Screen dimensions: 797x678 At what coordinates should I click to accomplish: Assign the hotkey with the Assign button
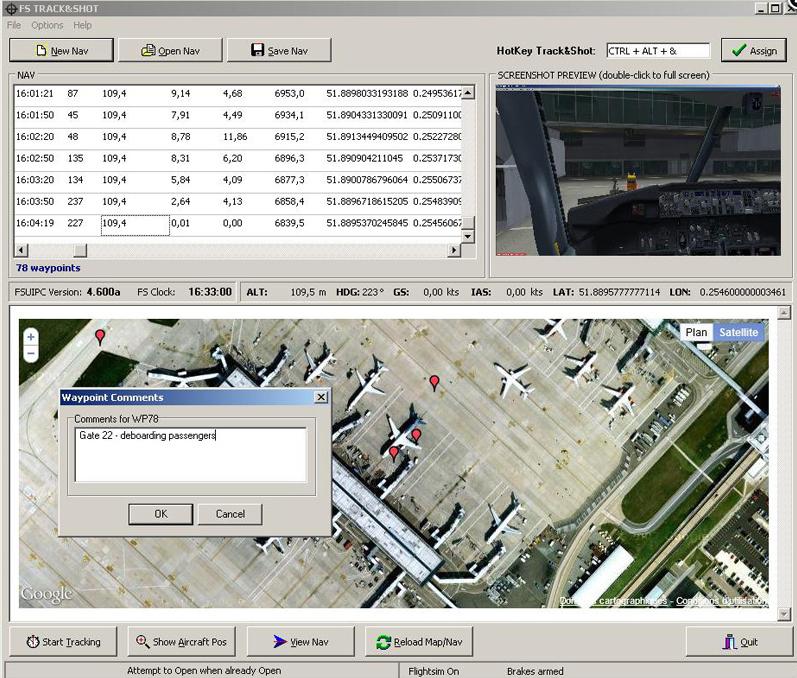[x=753, y=50]
